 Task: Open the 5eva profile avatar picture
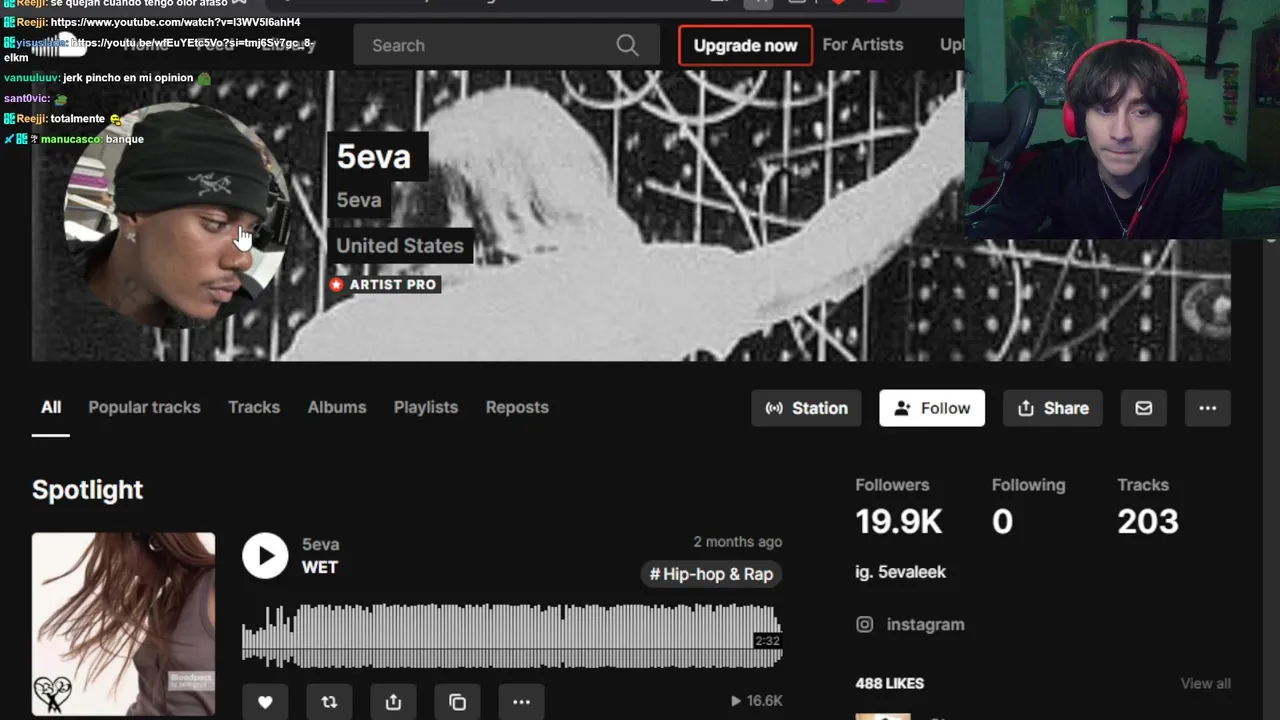(x=178, y=216)
